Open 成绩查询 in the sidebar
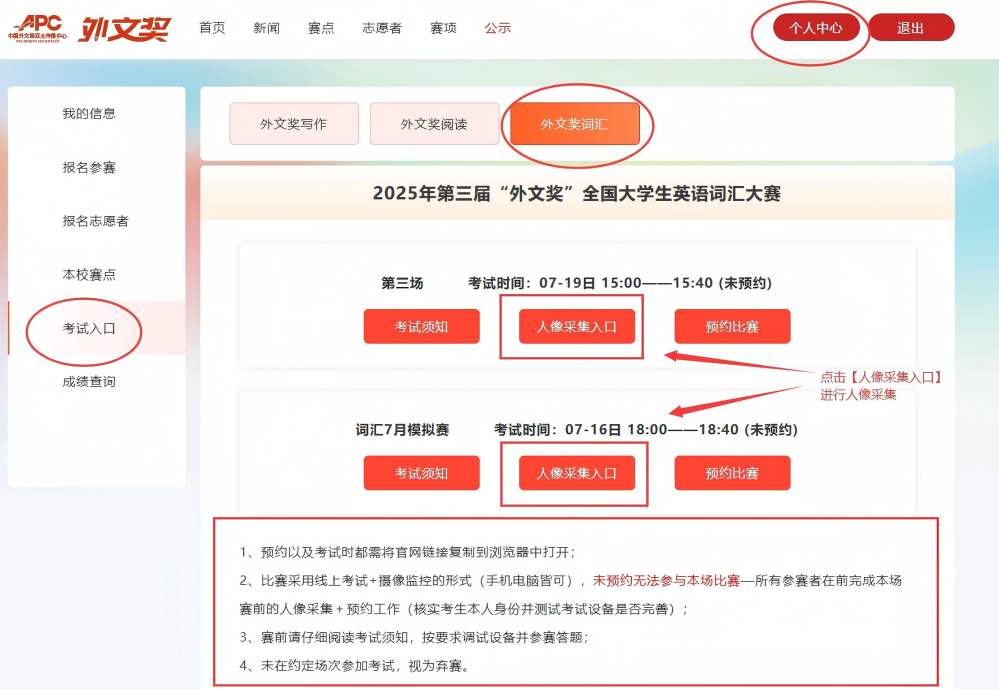The width and height of the screenshot is (999, 689). coord(89,382)
